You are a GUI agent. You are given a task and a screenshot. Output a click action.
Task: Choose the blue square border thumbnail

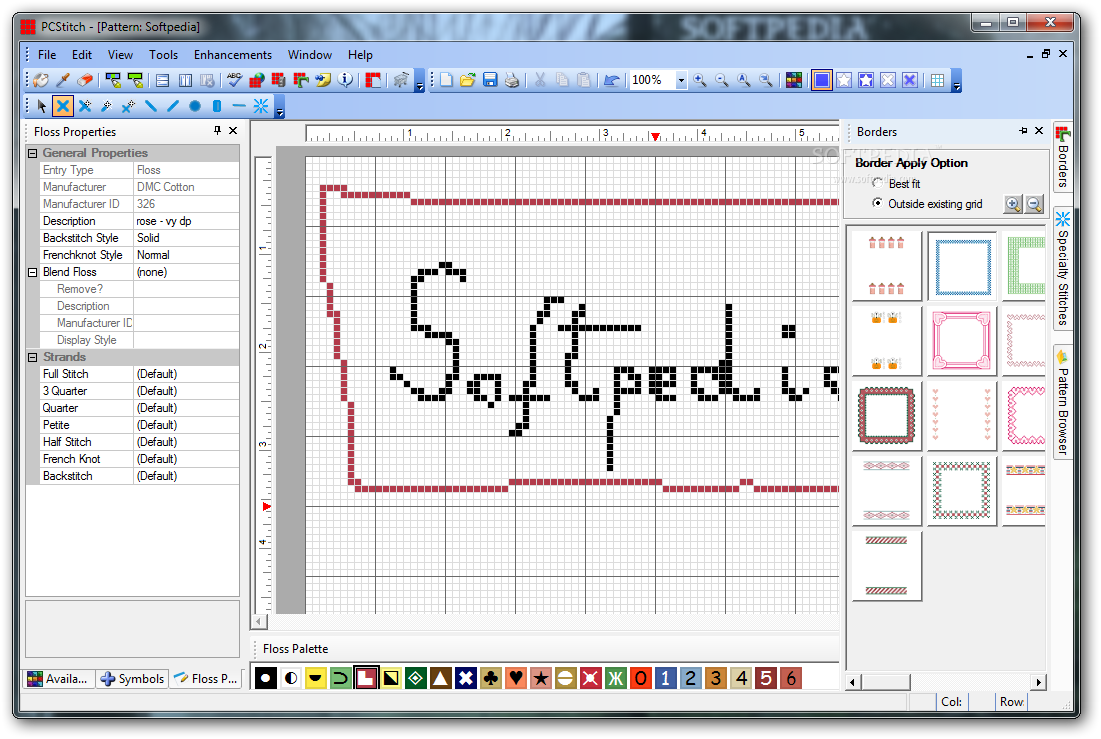(962, 267)
